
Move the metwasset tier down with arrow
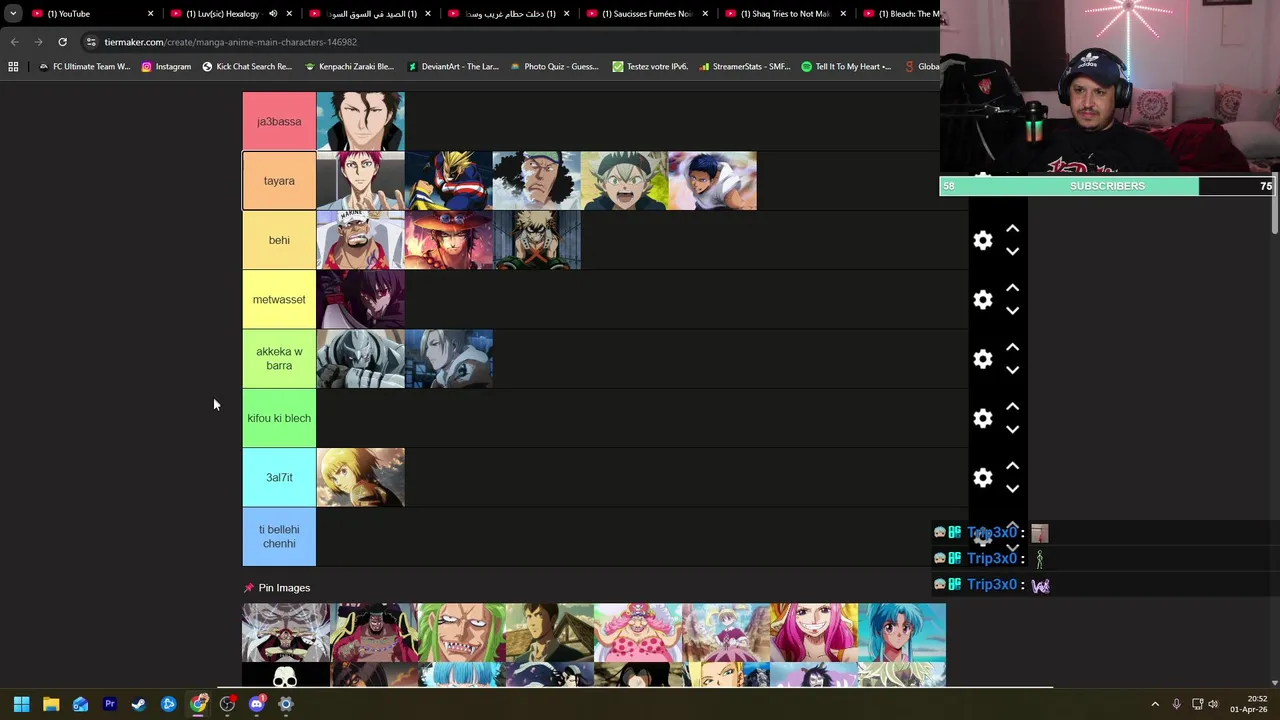(1012, 311)
